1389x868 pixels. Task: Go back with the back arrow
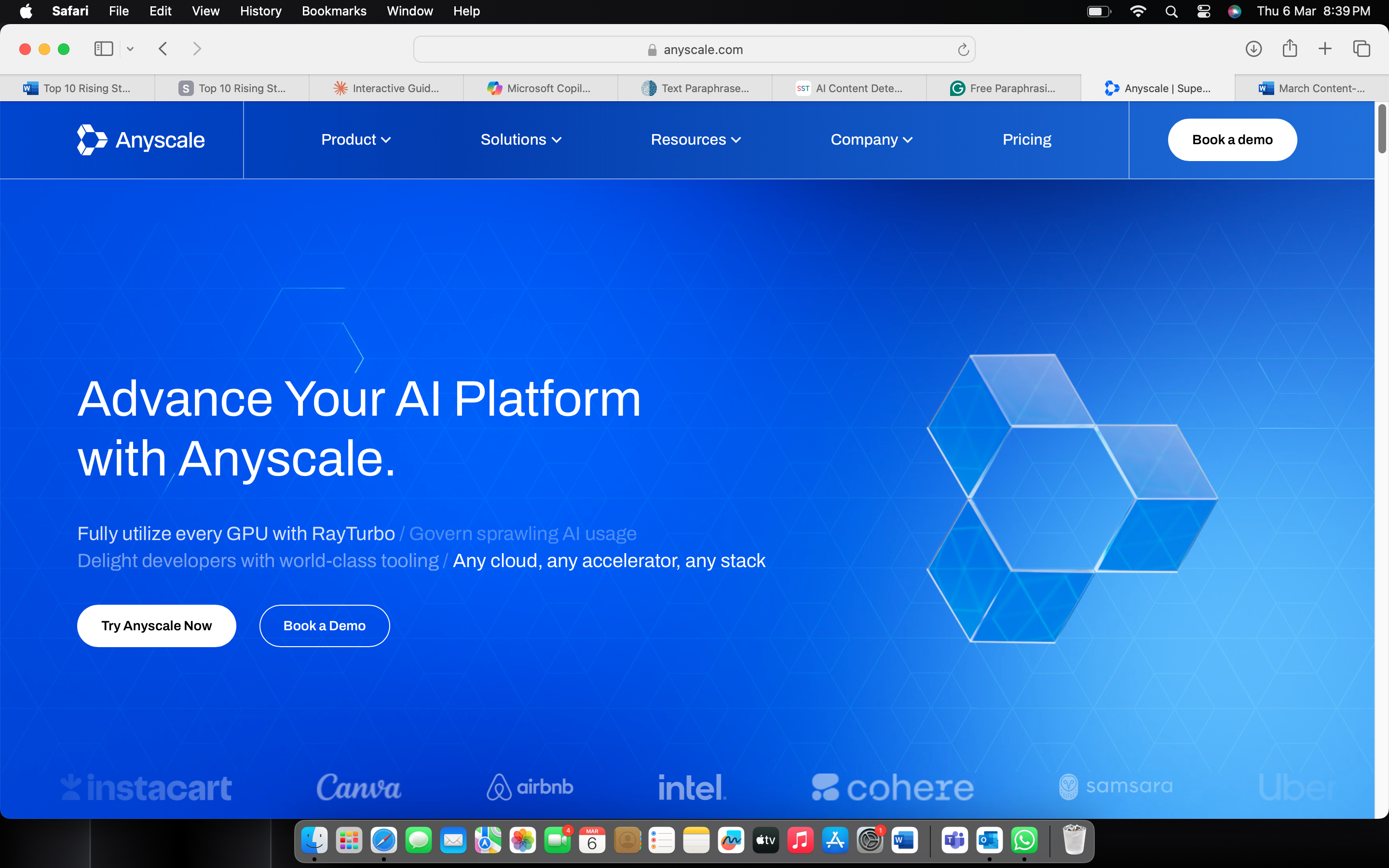(163, 49)
